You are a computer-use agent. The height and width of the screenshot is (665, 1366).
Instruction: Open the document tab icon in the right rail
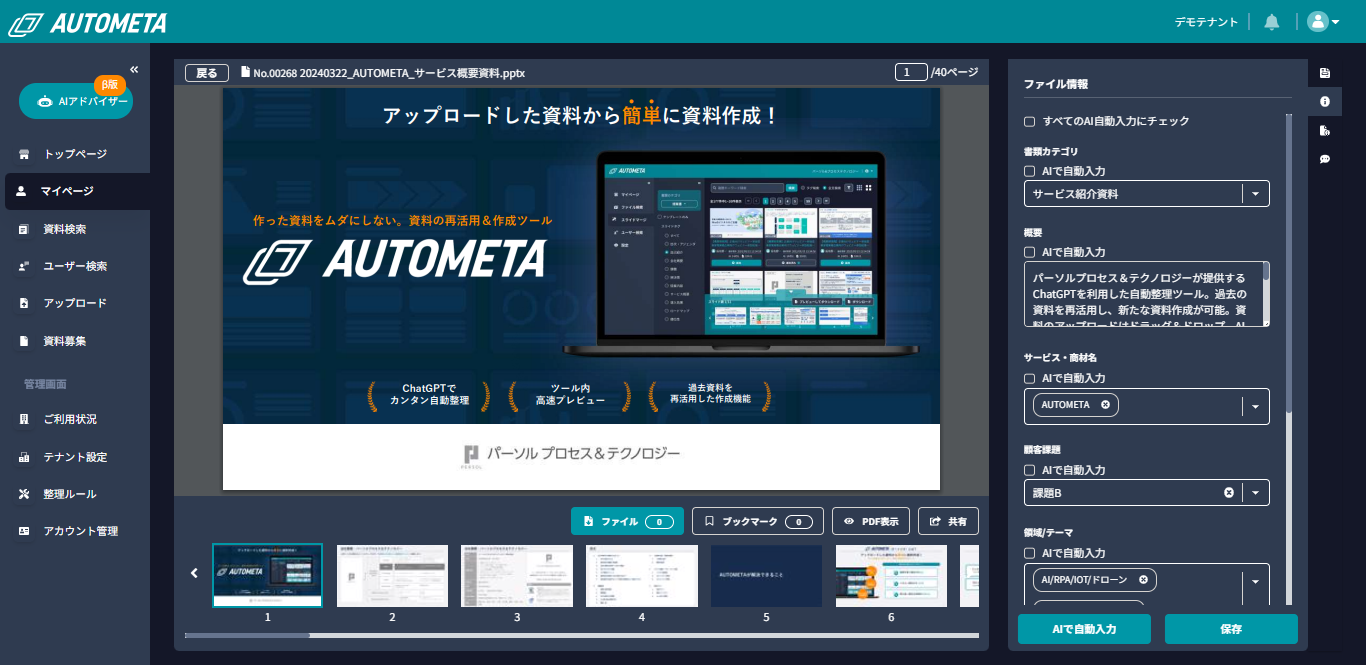pyautogui.click(x=1325, y=73)
